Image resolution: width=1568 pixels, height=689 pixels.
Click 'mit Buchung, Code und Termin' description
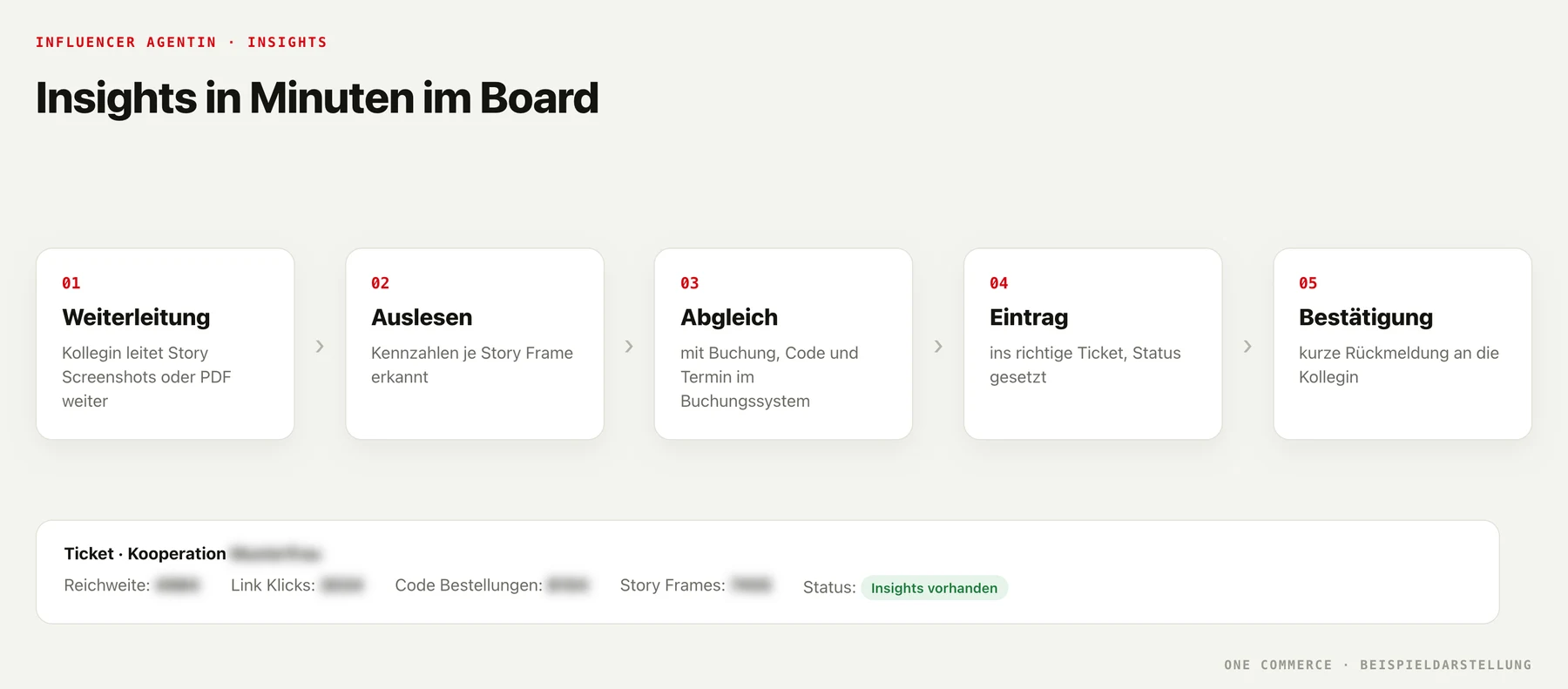click(769, 376)
